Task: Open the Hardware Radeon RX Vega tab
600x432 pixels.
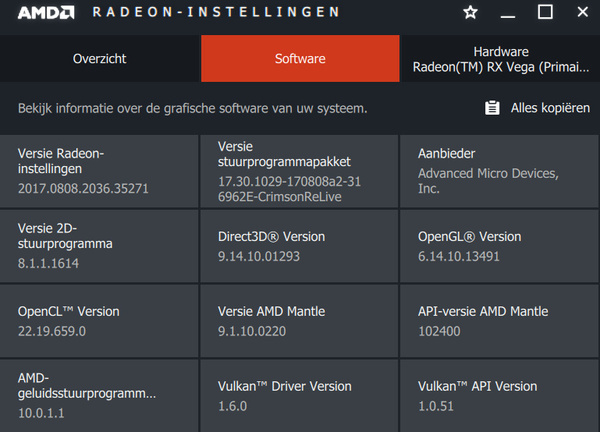Action: pos(501,59)
